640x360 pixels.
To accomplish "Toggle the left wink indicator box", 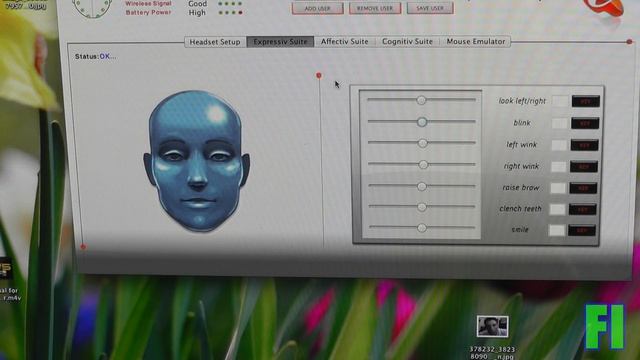I will (559, 144).
